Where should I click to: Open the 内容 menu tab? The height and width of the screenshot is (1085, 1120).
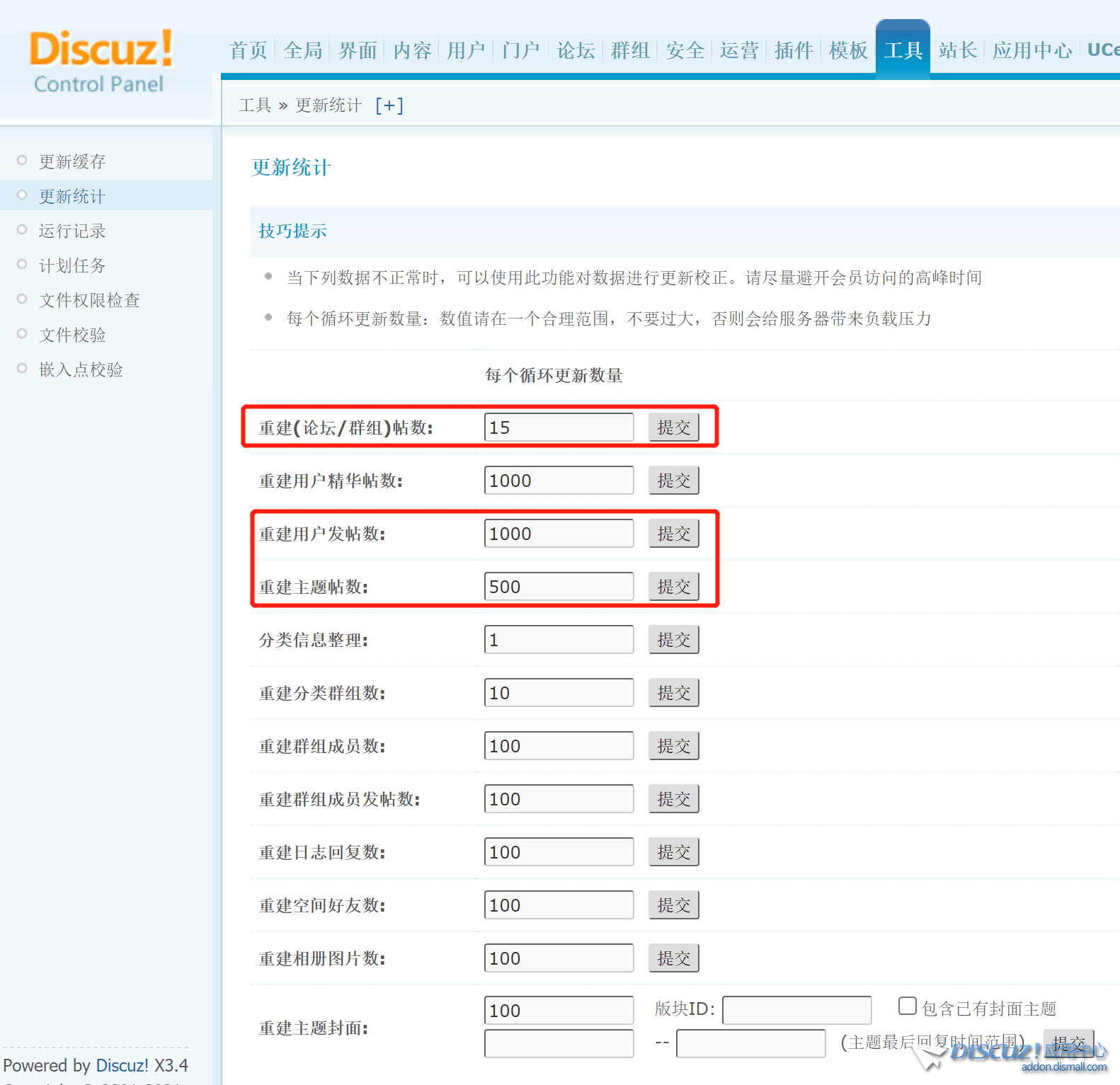click(x=412, y=50)
